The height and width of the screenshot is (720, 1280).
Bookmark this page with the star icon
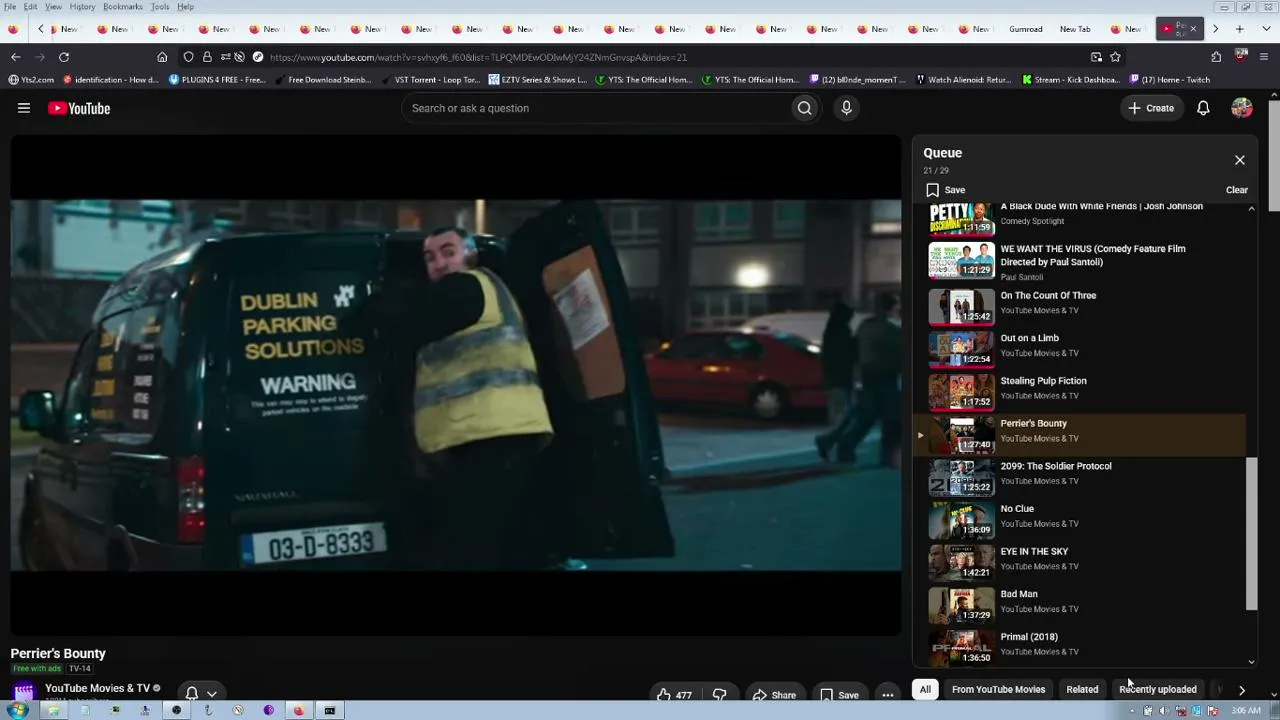click(x=1115, y=57)
